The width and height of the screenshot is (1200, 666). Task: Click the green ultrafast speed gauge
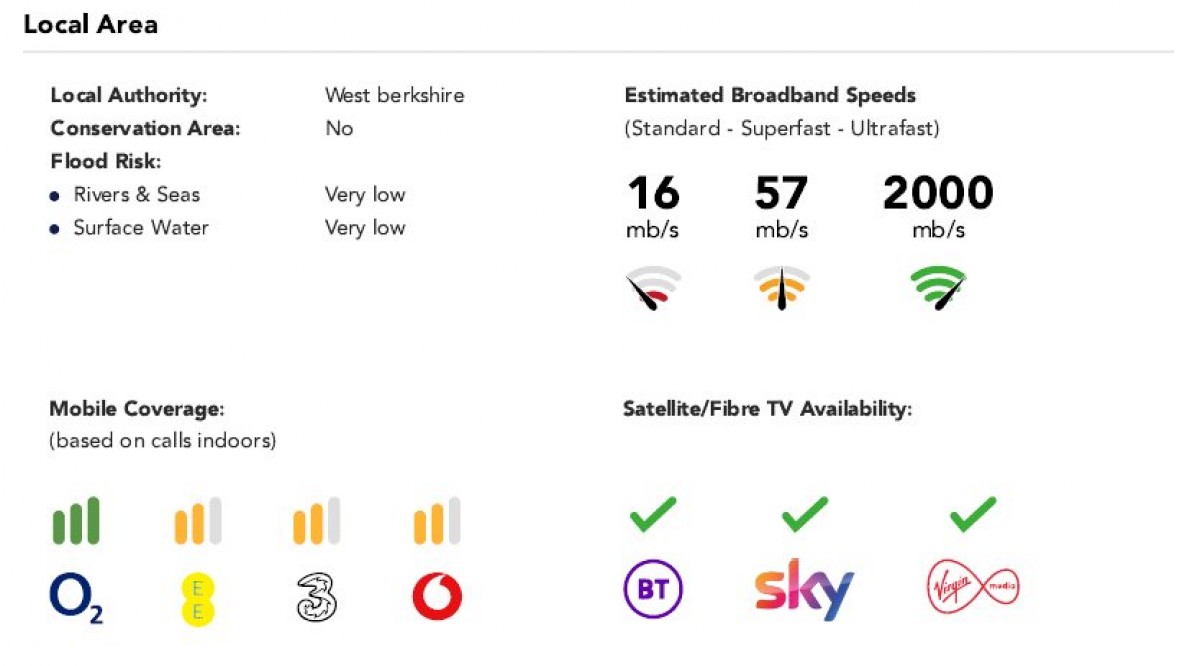(x=938, y=288)
